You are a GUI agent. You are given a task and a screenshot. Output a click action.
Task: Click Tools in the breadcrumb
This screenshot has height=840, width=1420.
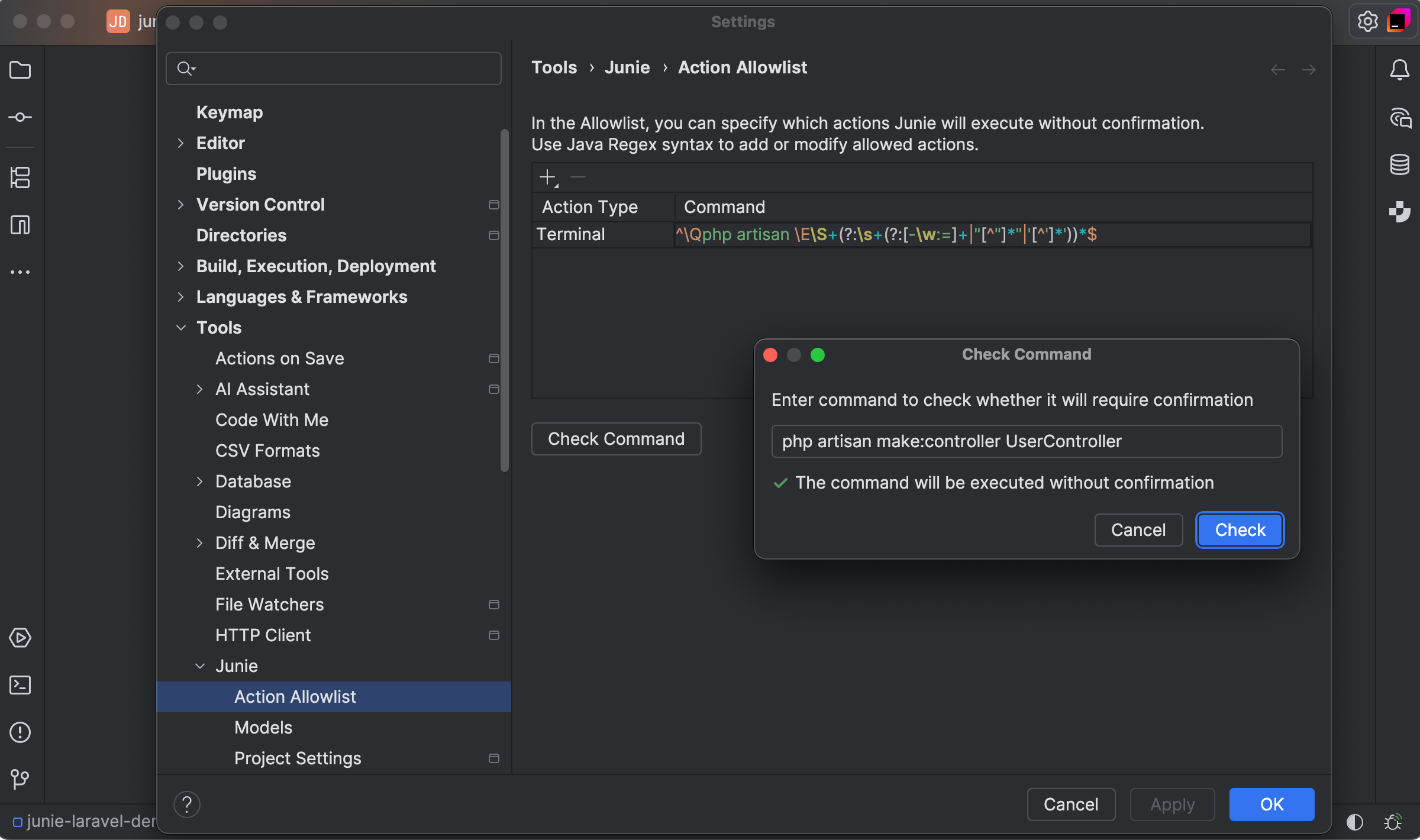tap(554, 67)
